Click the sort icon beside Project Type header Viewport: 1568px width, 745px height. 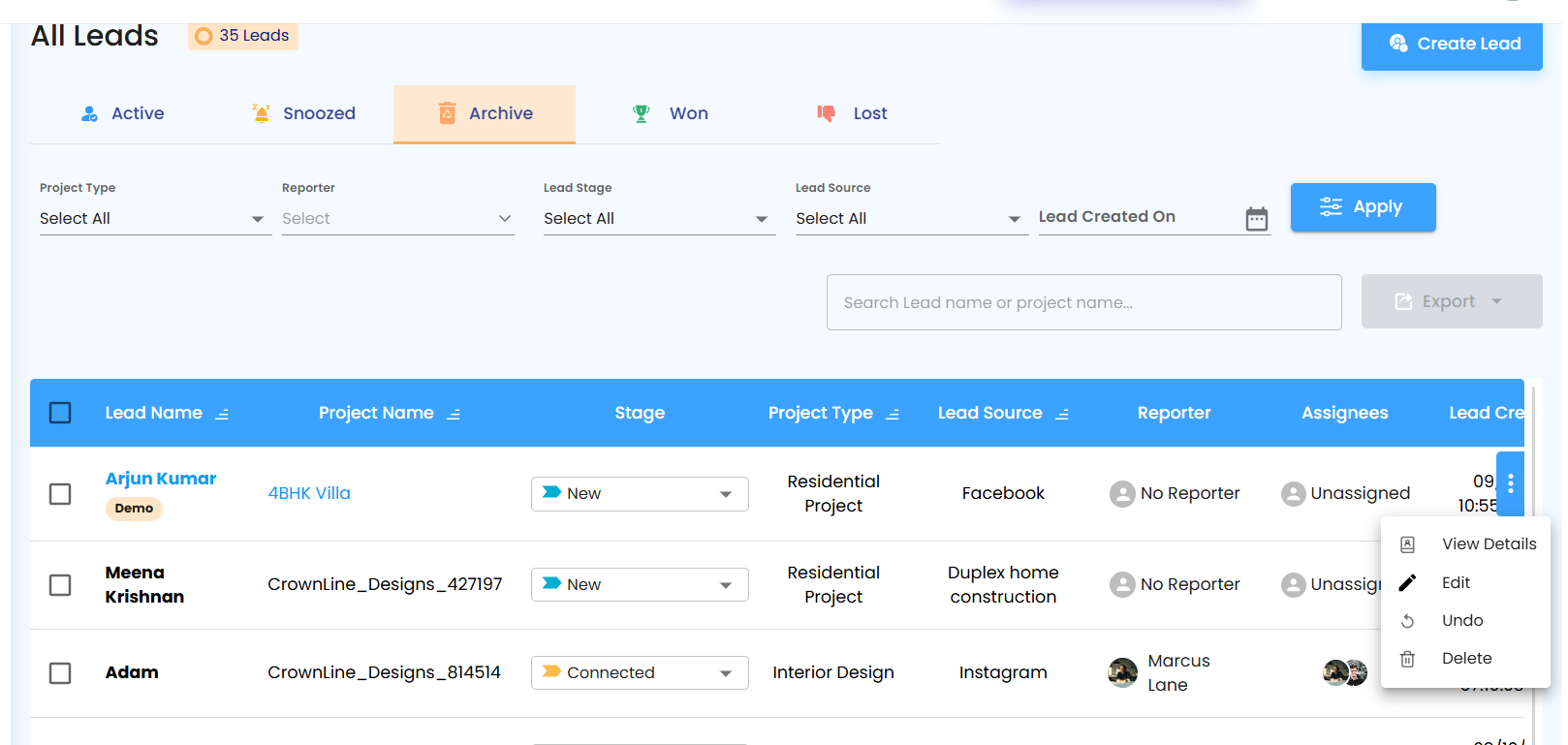(x=893, y=414)
